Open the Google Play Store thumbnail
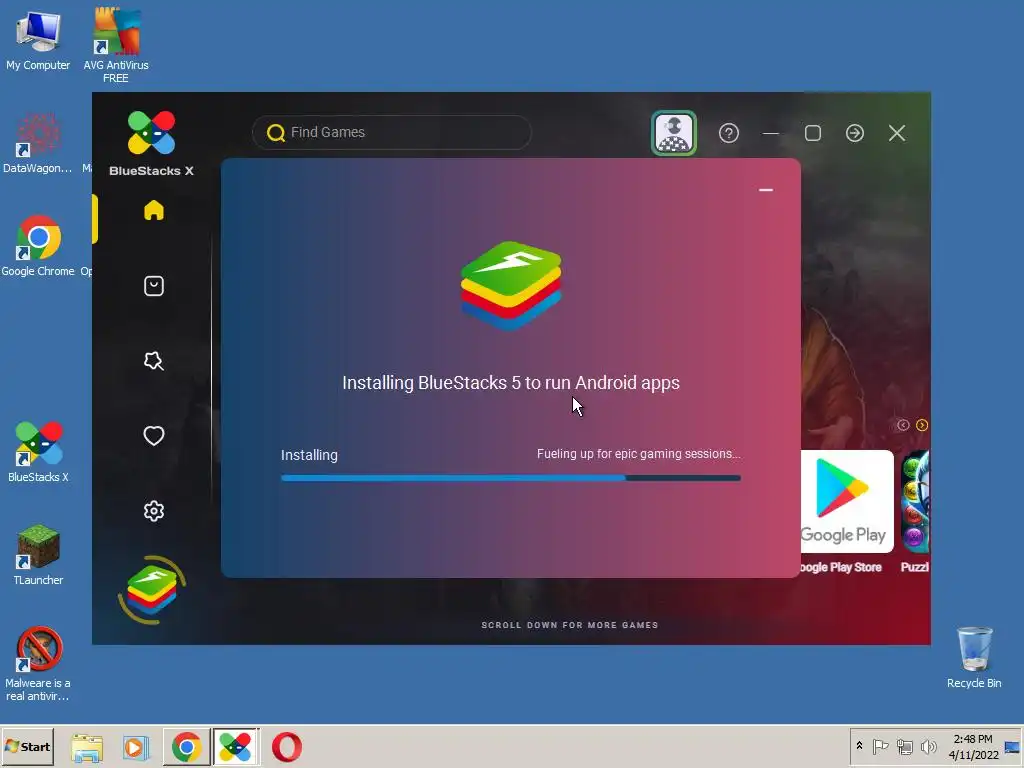The image size is (1024, 768). [x=846, y=502]
